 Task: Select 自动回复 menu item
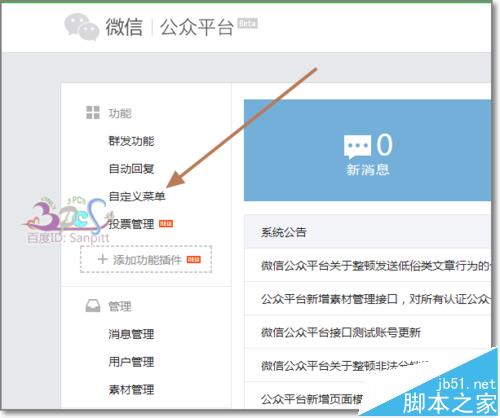[x=131, y=169]
